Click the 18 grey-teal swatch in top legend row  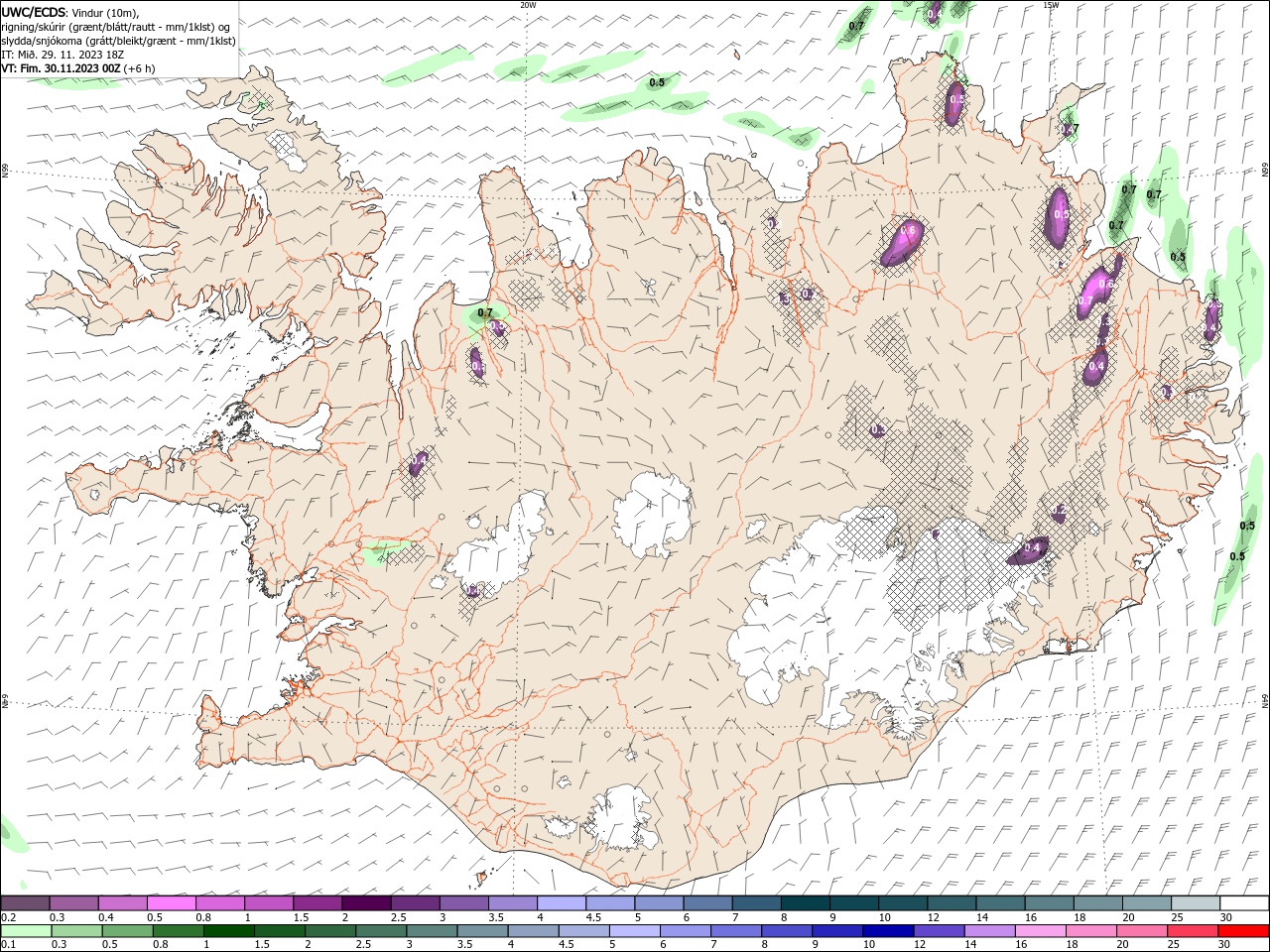[x=1098, y=903]
